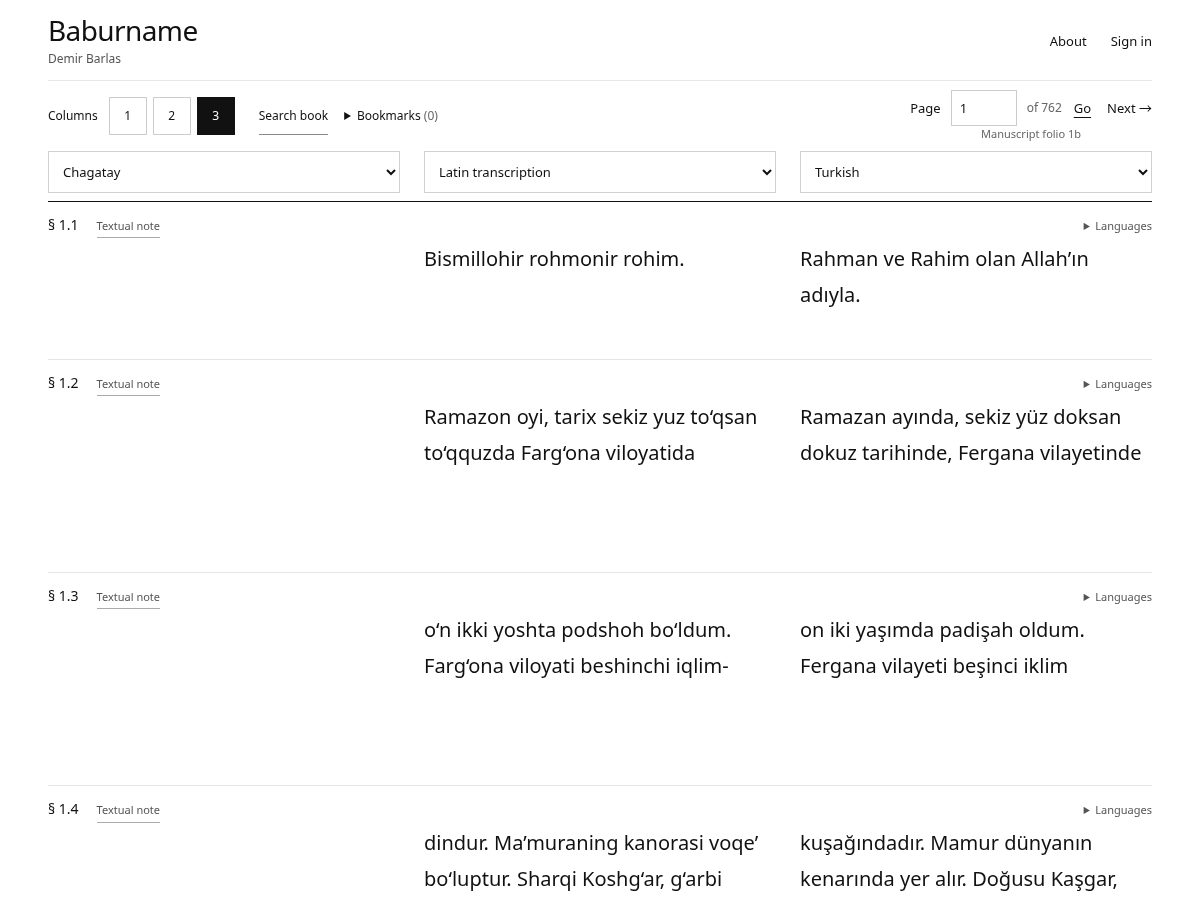Expand Languages for section 1.3
The height and width of the screenshot is (900, 1200).
tap(1117, 597)
